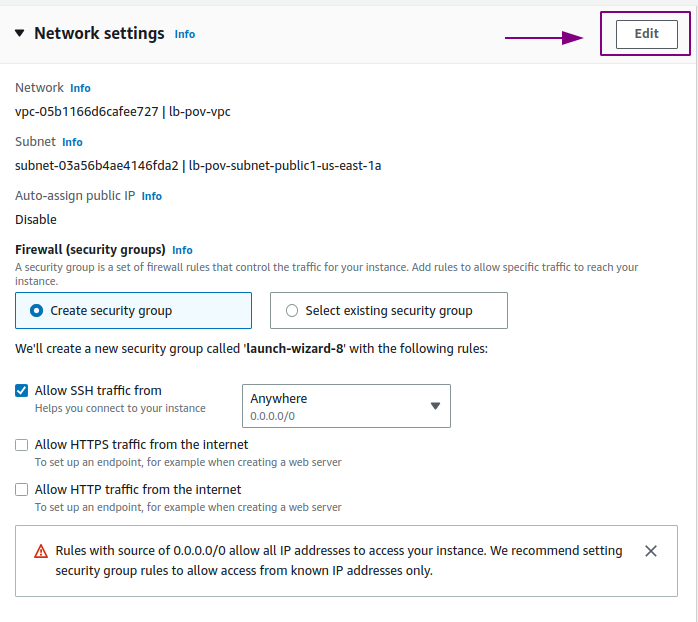
Task: Click the VPC ID text vpc-05b1166d6cafee727
Action: (x=87, y=111)
